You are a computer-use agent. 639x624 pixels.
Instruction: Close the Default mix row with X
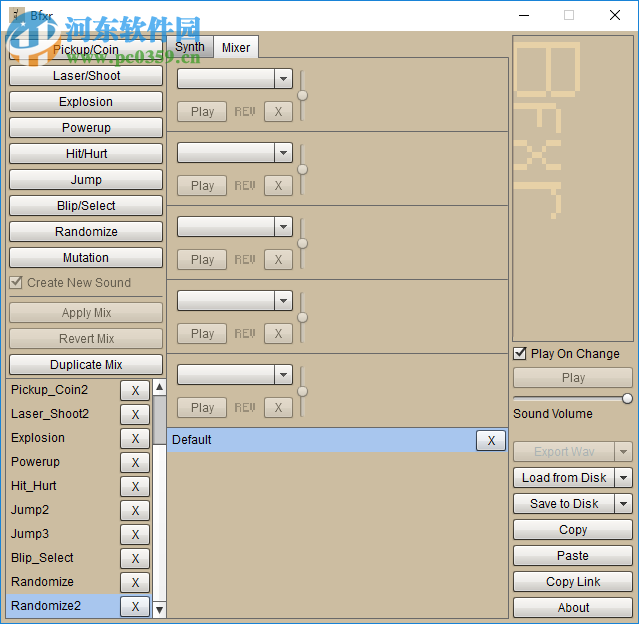(x=491, y=440)
